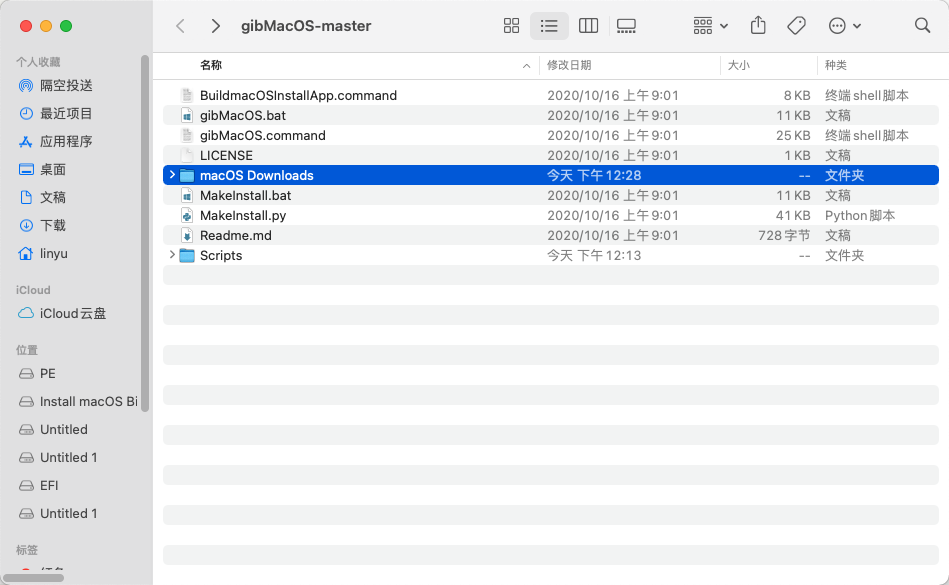Sort by the 大小 column header
This screenshot has height=585, width=949.
click(x=739, y=65)
